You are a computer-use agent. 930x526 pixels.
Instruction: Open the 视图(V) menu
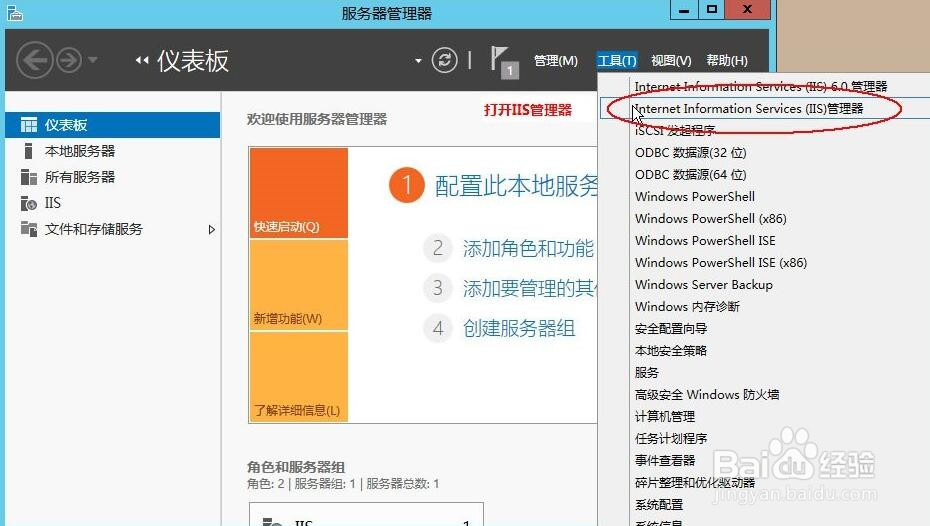[x=671, y=60]
